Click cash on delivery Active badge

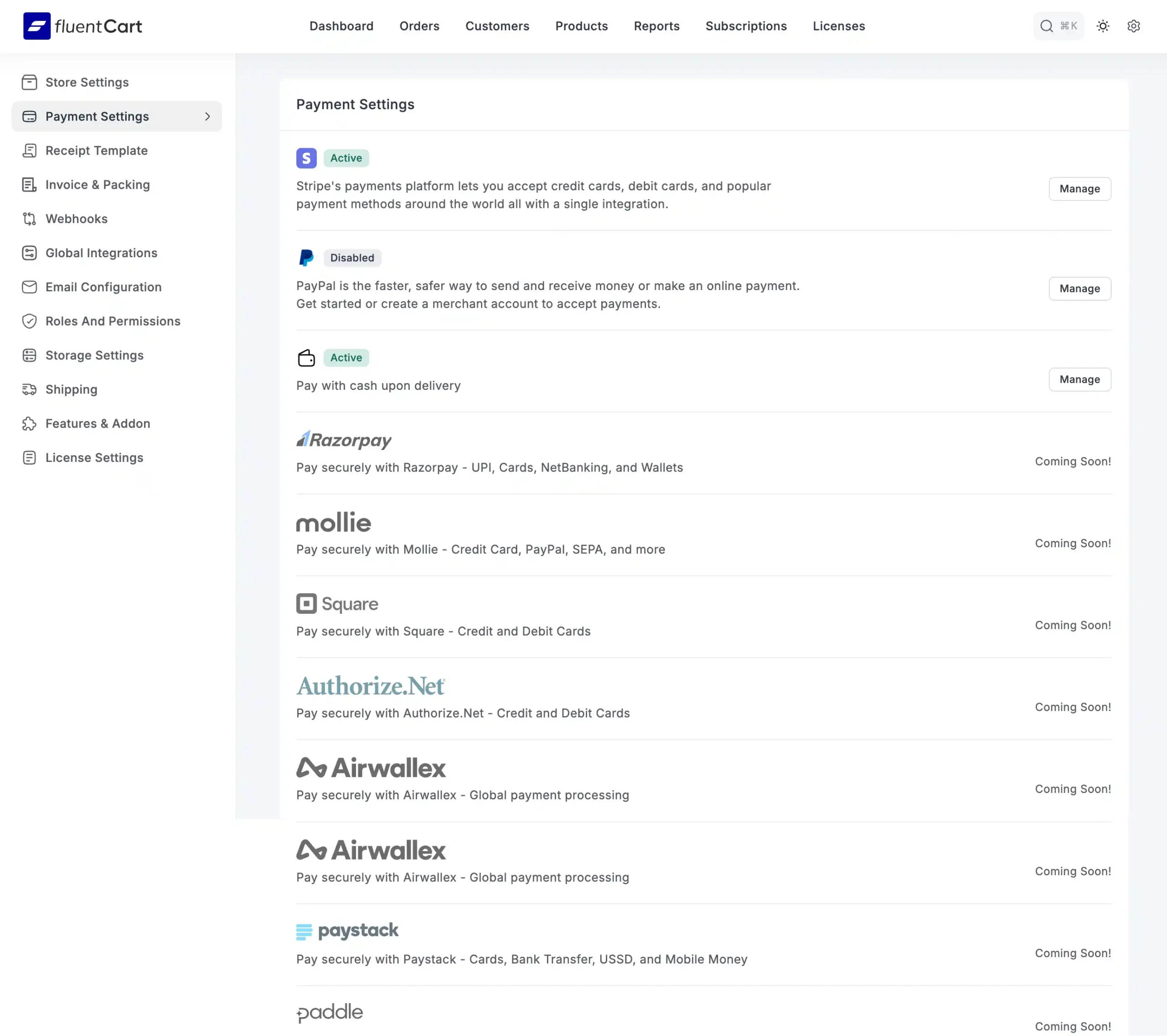[x=346, y=357]
